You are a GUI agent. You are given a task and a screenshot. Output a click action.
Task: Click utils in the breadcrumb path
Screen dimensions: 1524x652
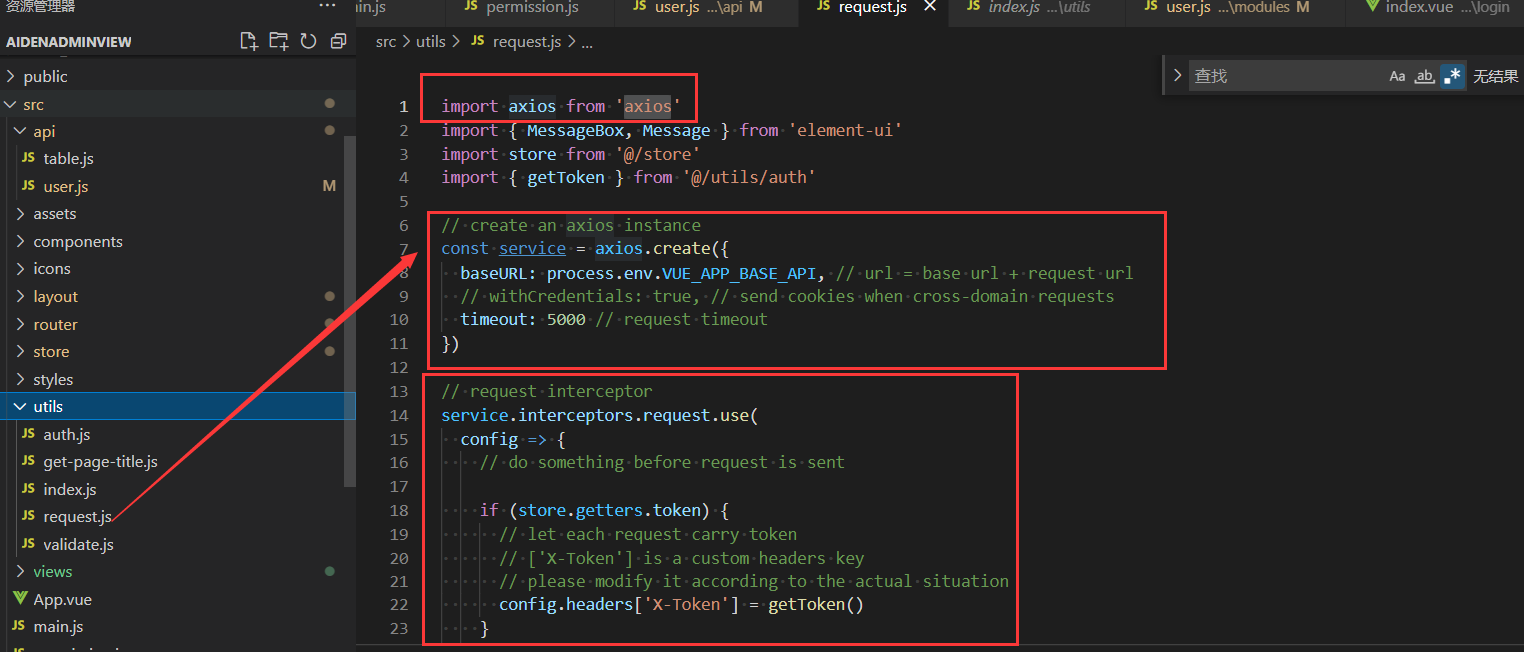coord(431,42)
